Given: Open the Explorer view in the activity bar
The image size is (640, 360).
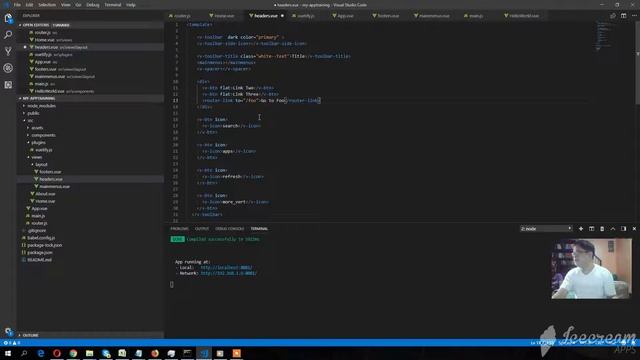Looking at the screenshot, I should pyautogui.click(x=8, y=18).
